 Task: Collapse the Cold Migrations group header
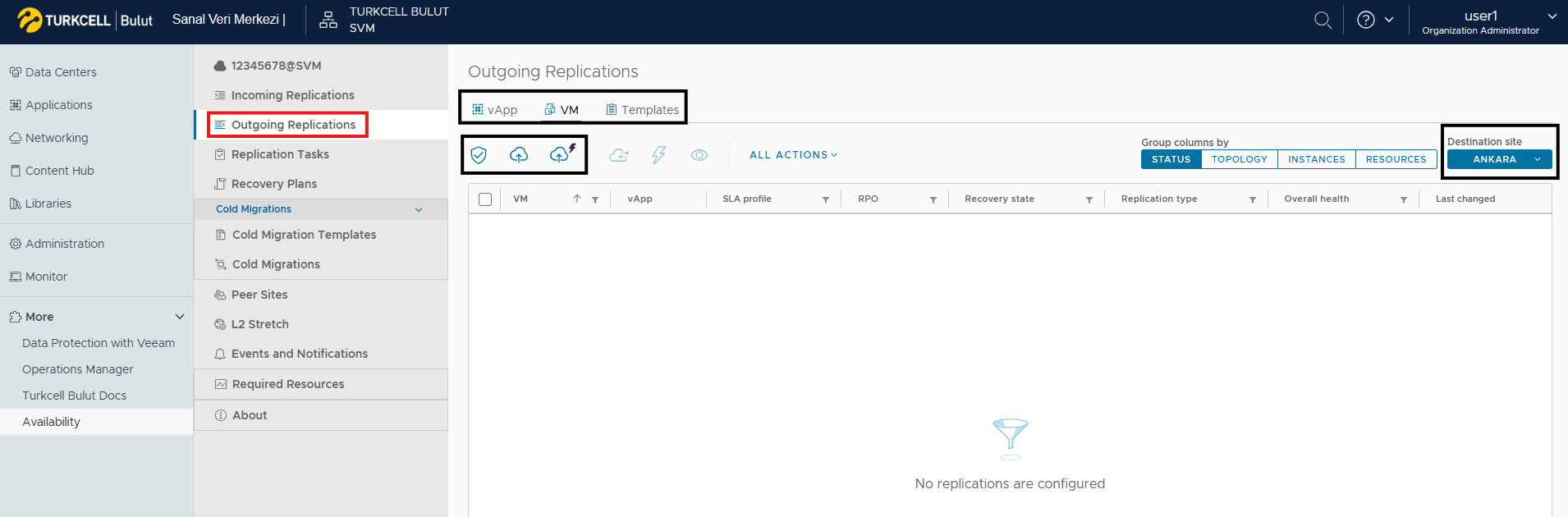tap(321, 209)
